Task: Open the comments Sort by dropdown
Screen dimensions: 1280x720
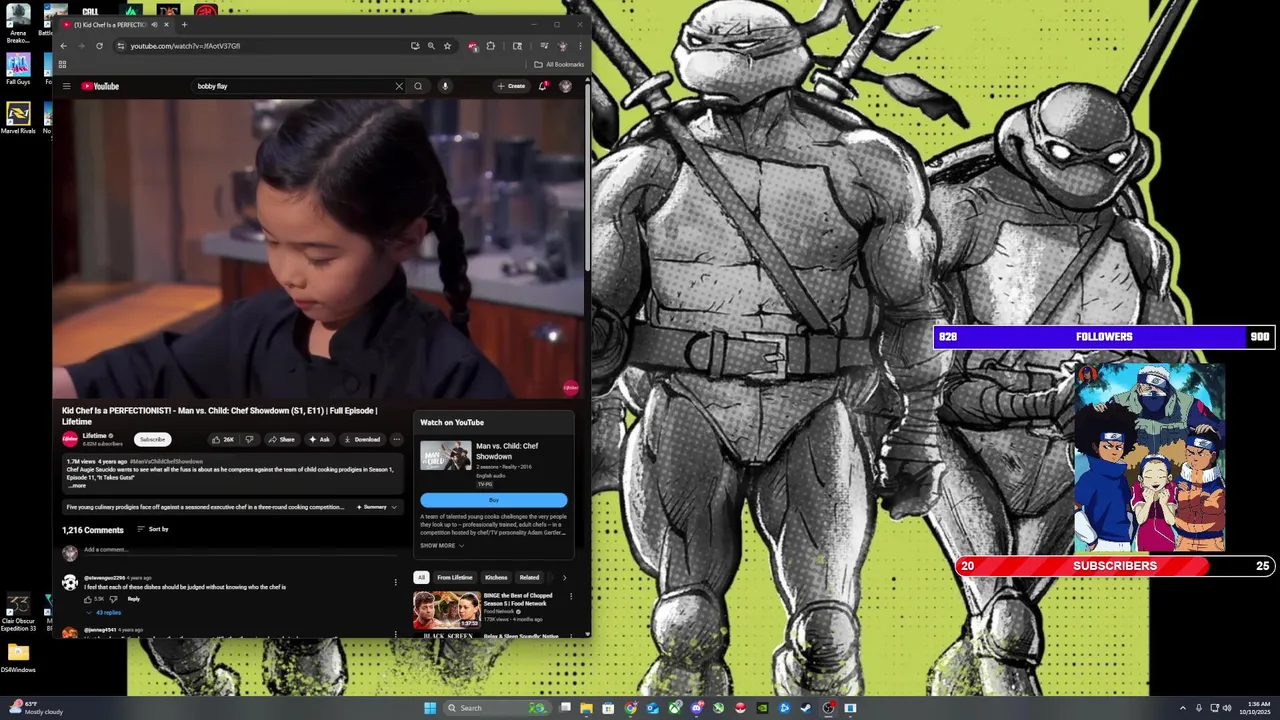Action: [x=153, y=529]
